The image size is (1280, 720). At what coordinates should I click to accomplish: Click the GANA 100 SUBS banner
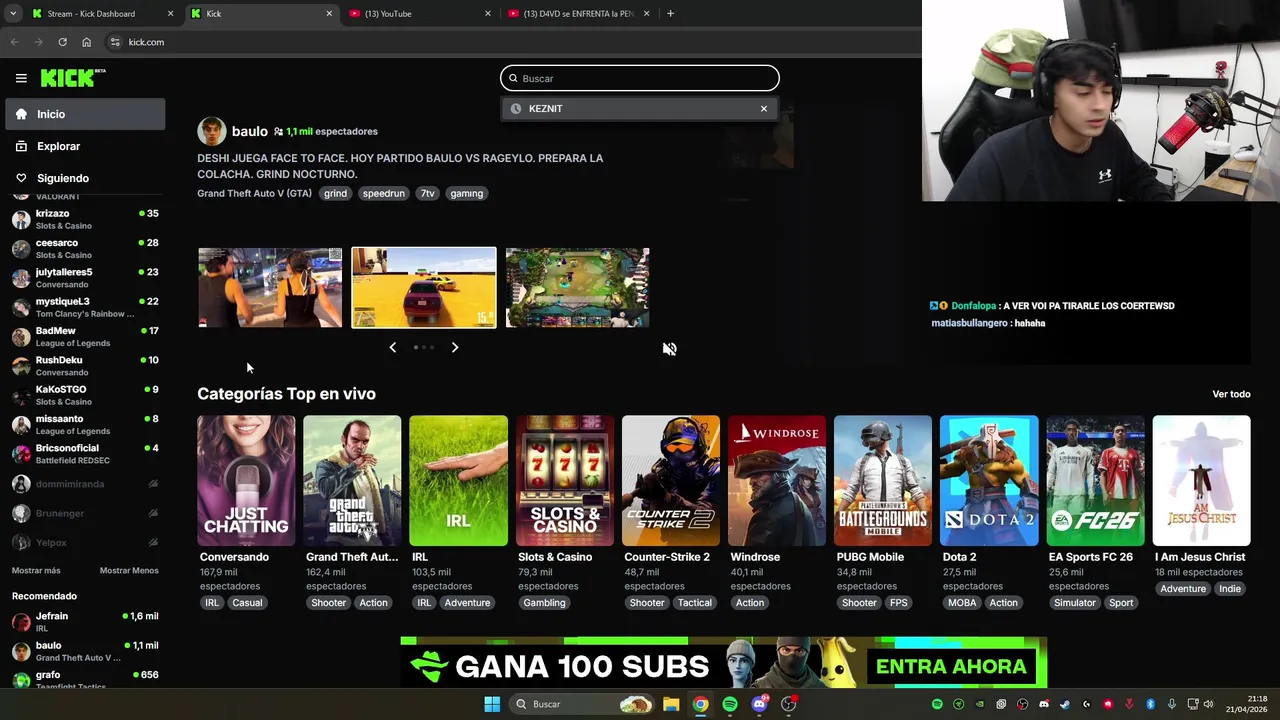723,663
